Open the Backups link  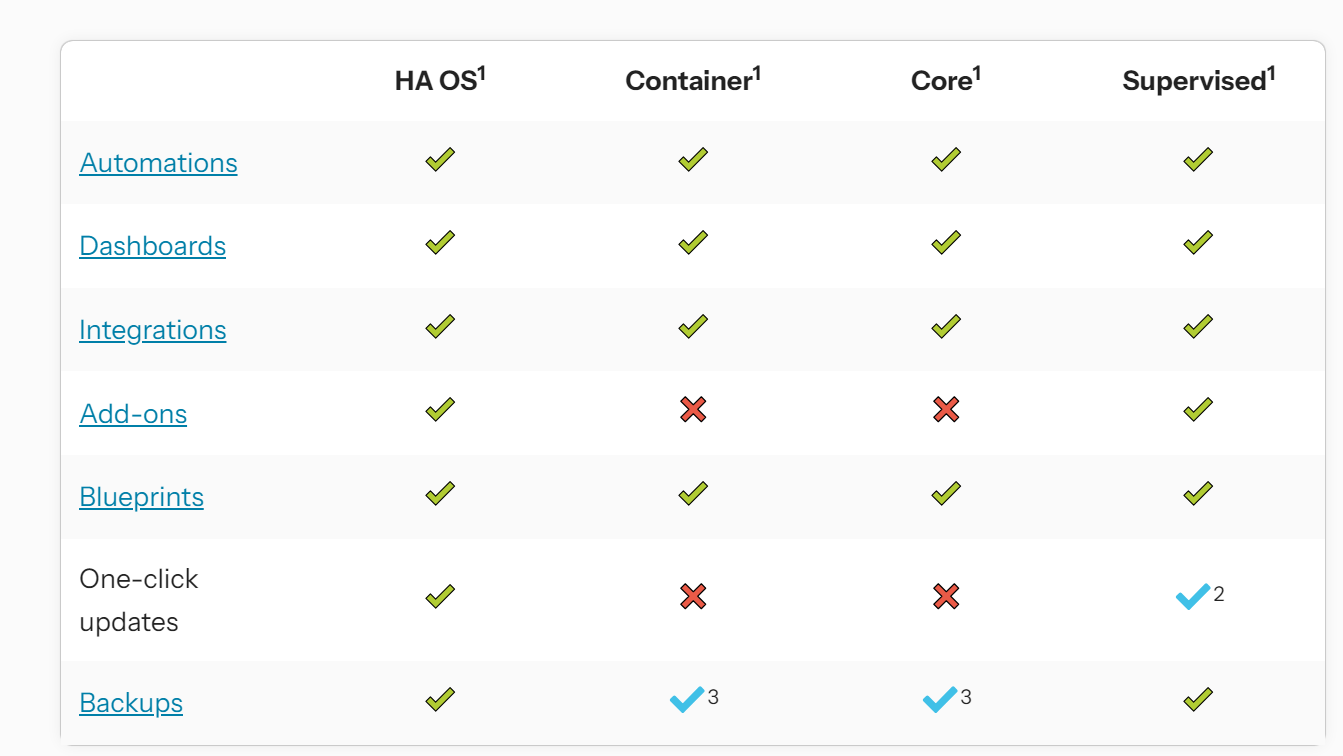point(131,703)
